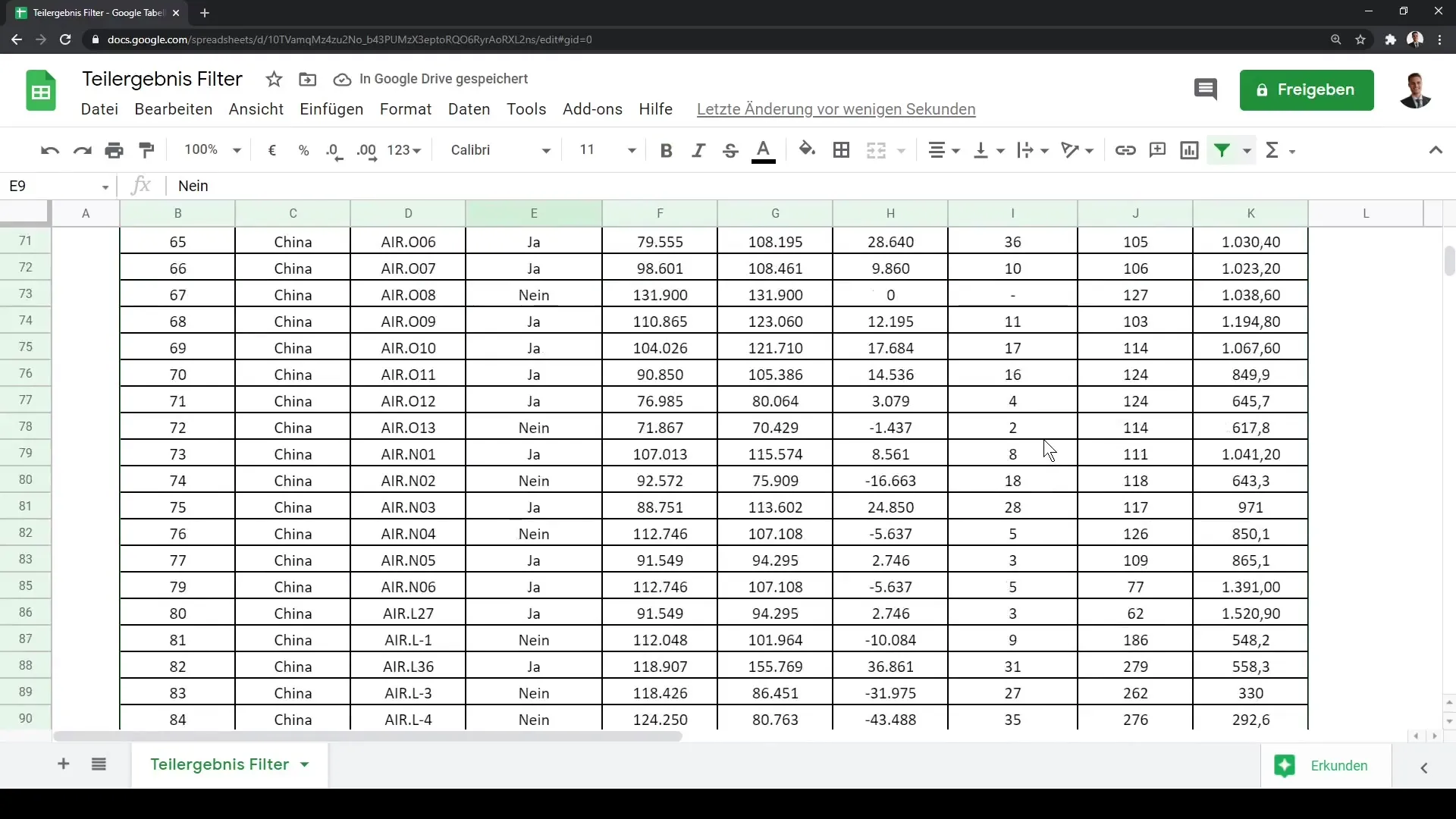This screenshot has height=819, width=1456.
Task: Open browser extensions puzzle icon
Action: coord(1390,39)
